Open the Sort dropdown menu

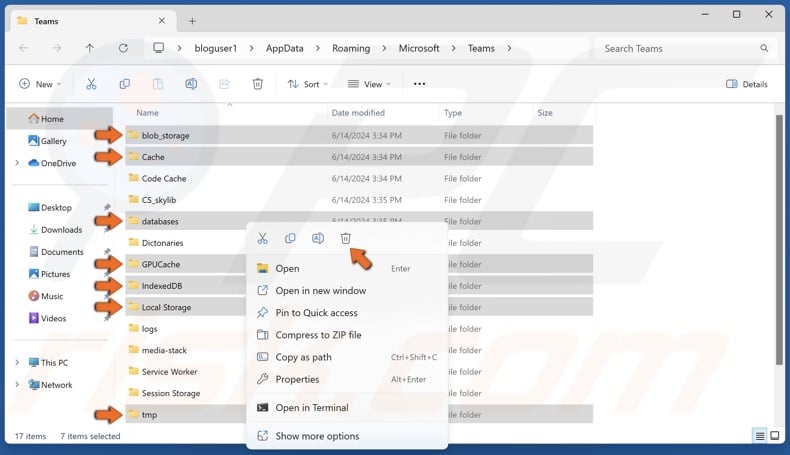(307, 84)
